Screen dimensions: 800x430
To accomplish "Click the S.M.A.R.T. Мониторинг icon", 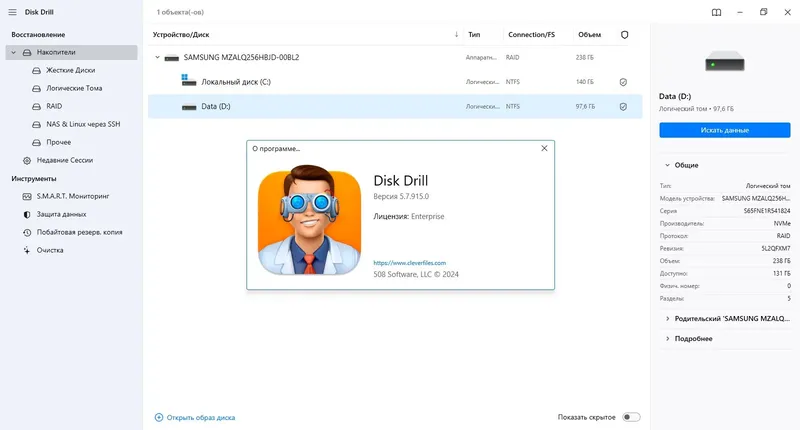I will [x=27, y=196].
